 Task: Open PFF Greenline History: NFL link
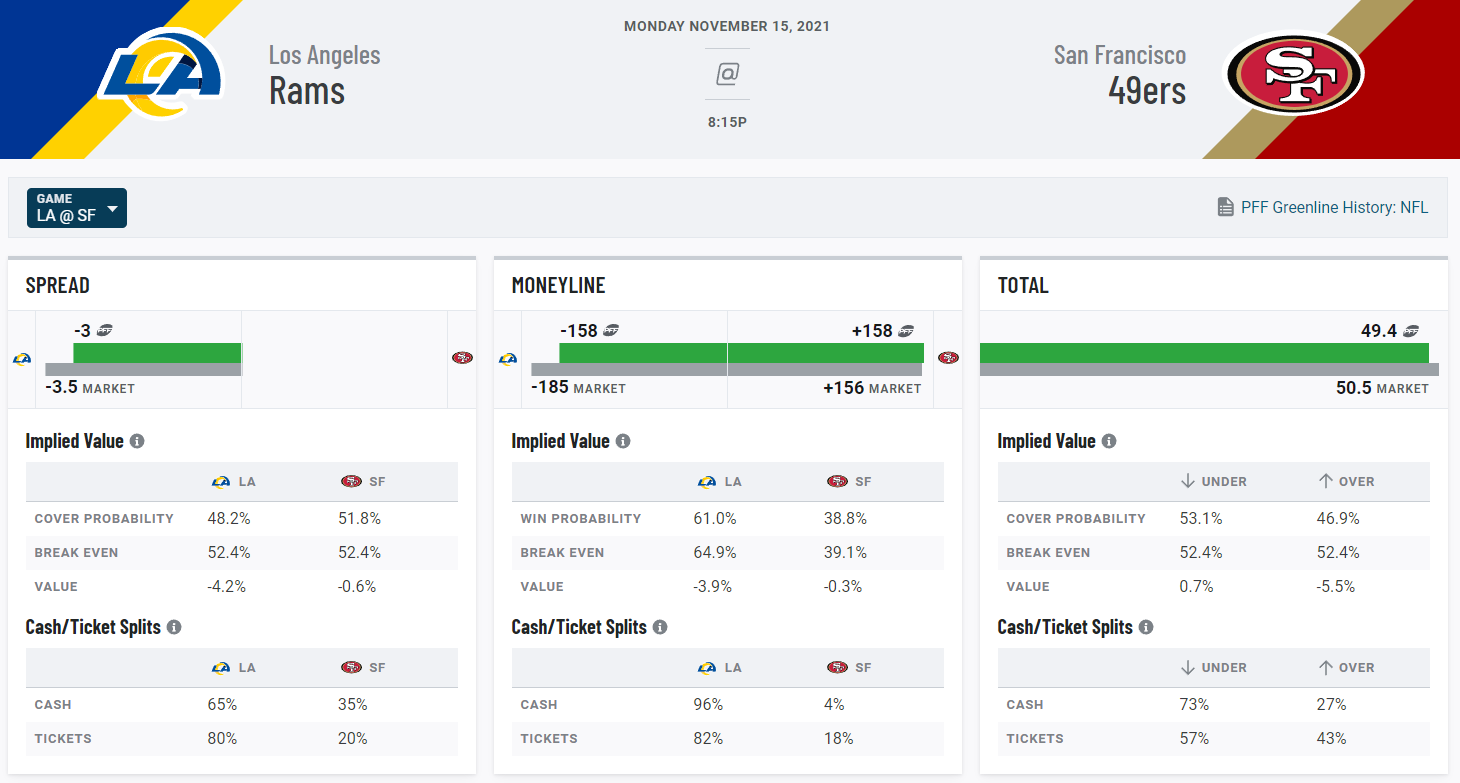pyautogui.click(x=1334, y=208)
